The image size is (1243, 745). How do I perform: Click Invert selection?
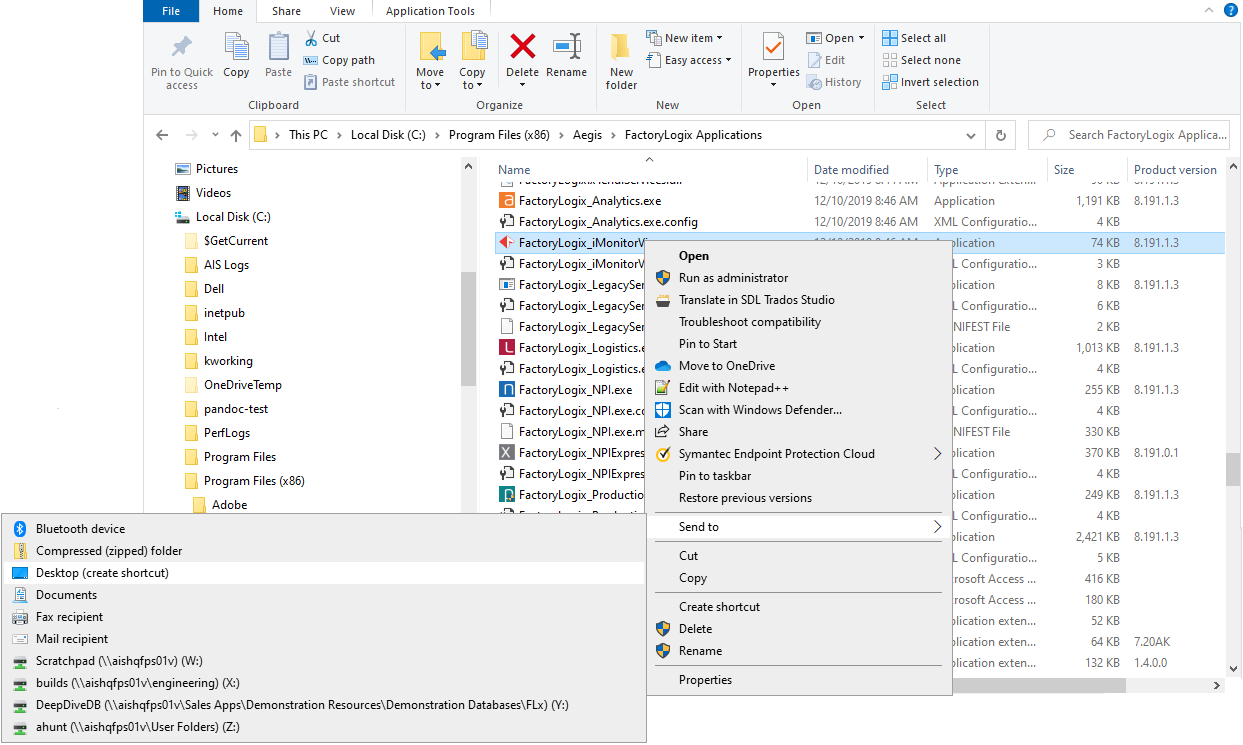[930, 82]
